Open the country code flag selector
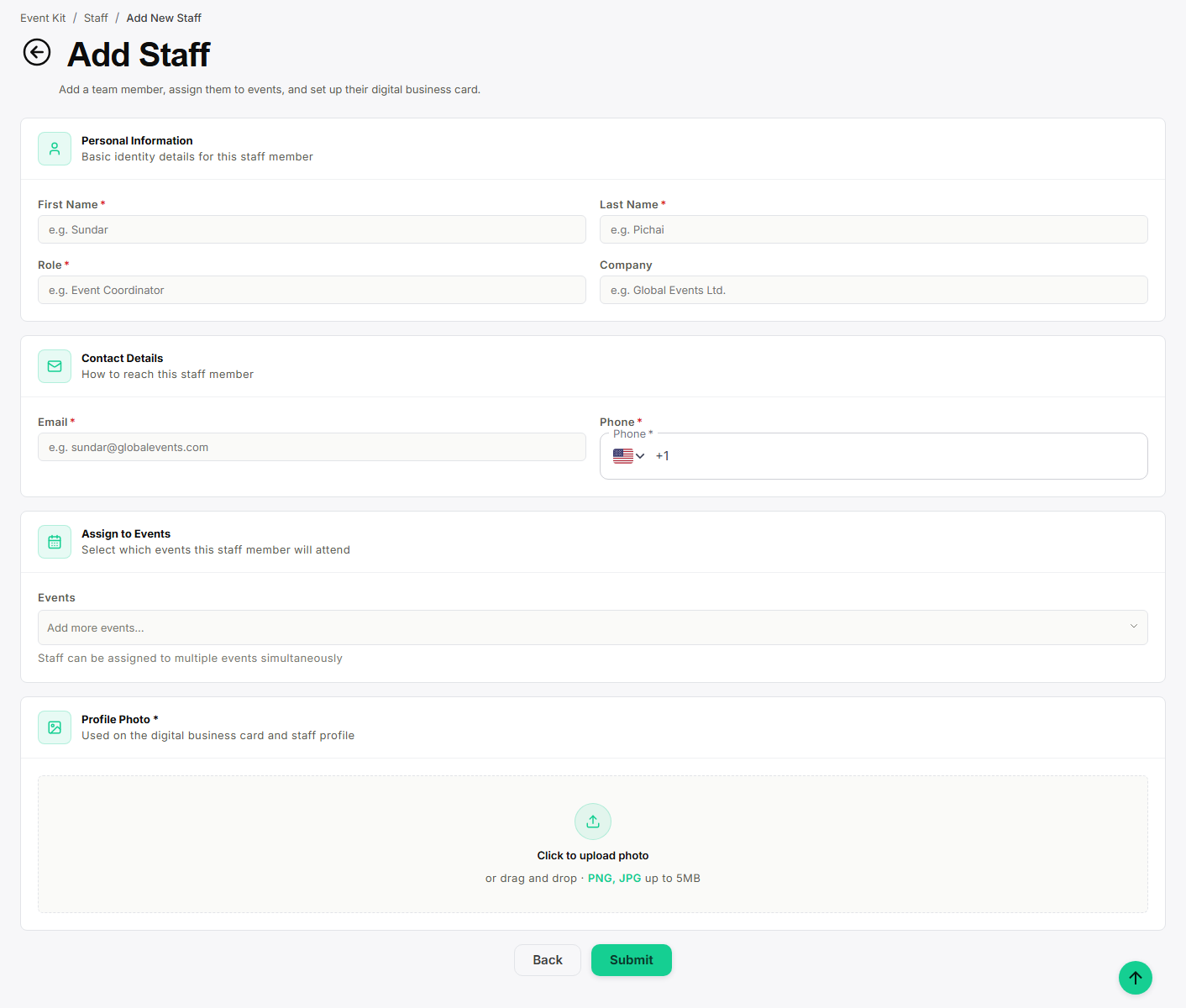1186x1008 pixels. (x=628, y=456)
